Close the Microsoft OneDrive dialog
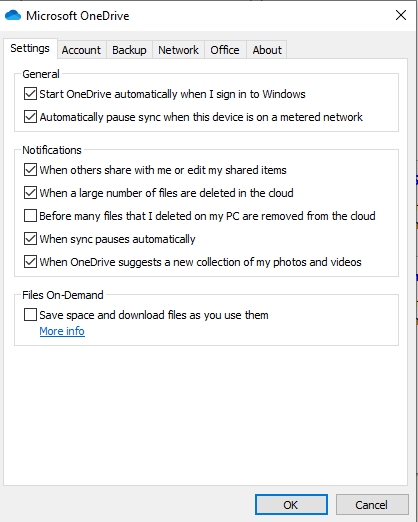 (401, 15)
